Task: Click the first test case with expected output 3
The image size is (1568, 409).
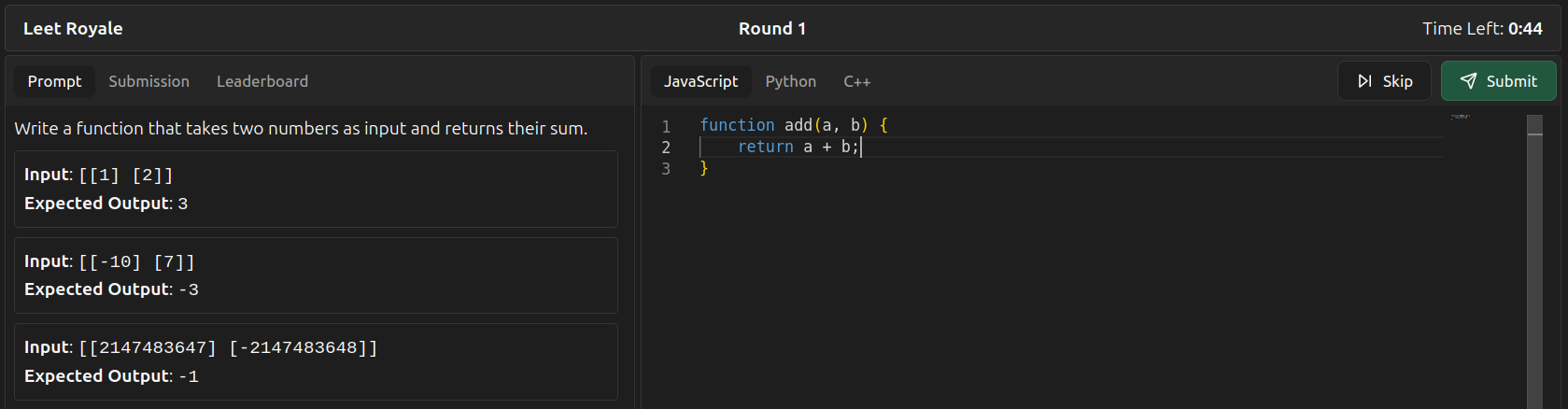Action: tap(316, 189)
